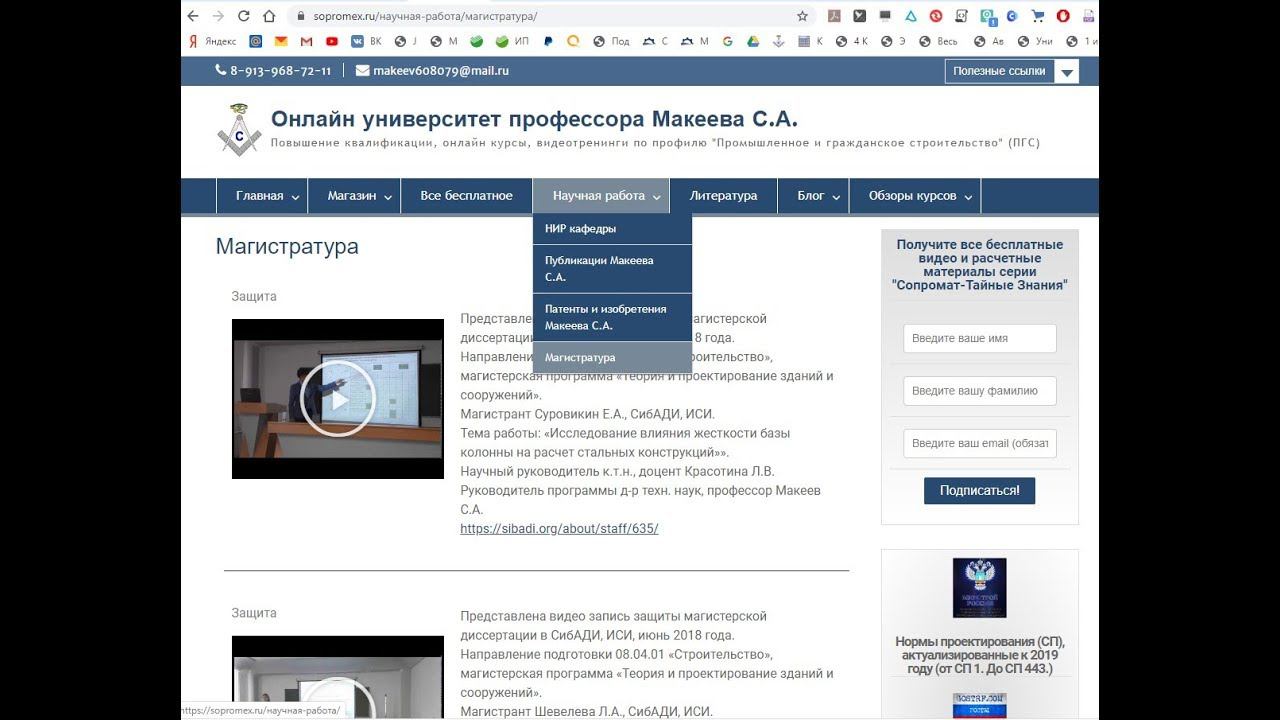This screenshot has width=1280, height=720.
Task: Click the Подписаться! button
Action: click(980, 490)
